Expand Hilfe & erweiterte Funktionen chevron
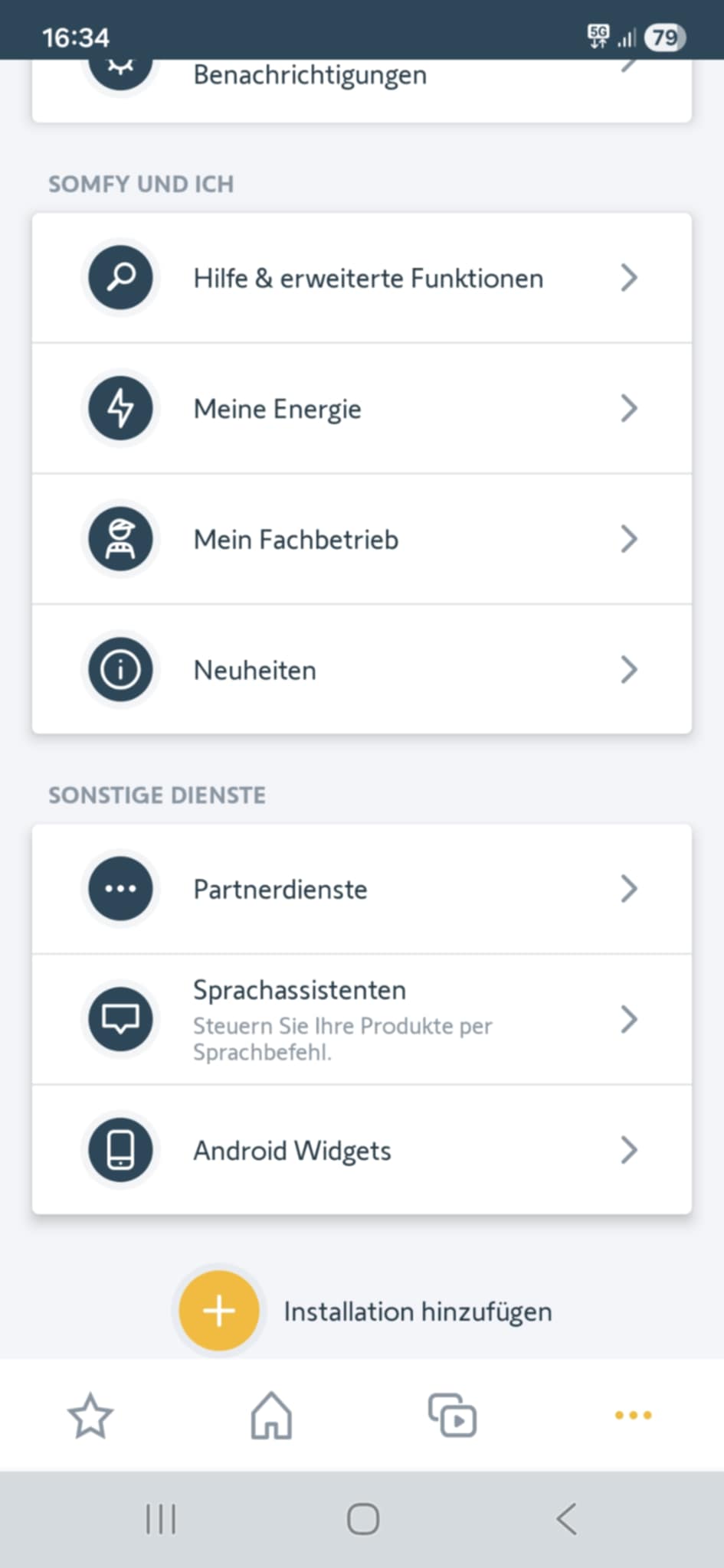 coord(628,277)
